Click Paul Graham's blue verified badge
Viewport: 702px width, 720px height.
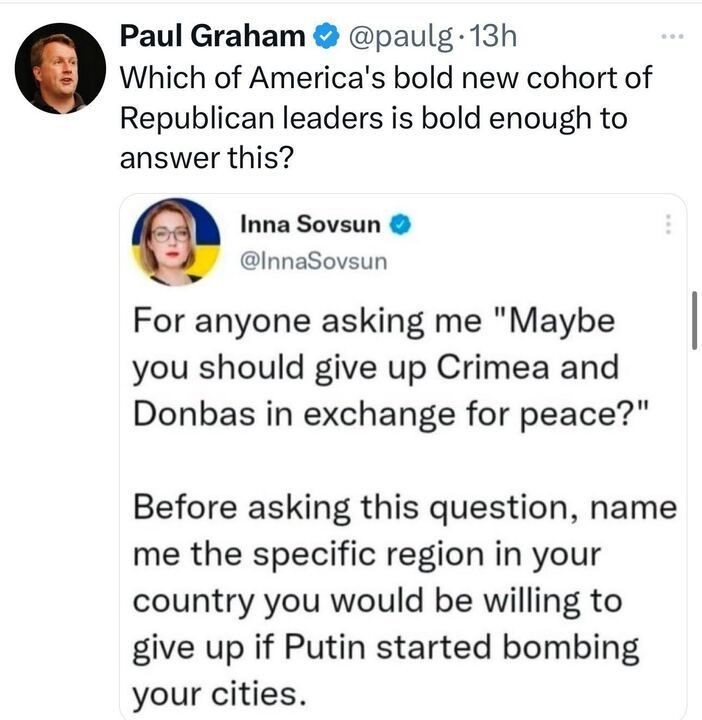pos(326,37)
